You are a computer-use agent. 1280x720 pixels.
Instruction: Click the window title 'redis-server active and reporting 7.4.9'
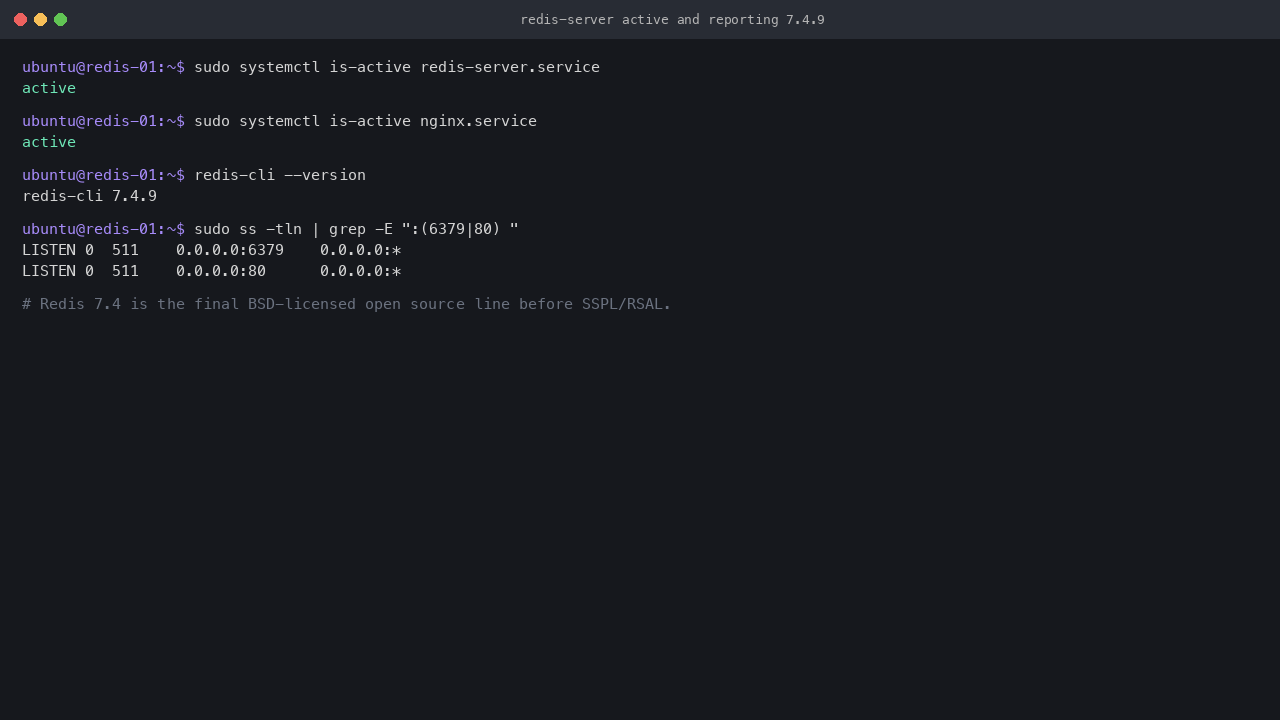coord(672,19)
